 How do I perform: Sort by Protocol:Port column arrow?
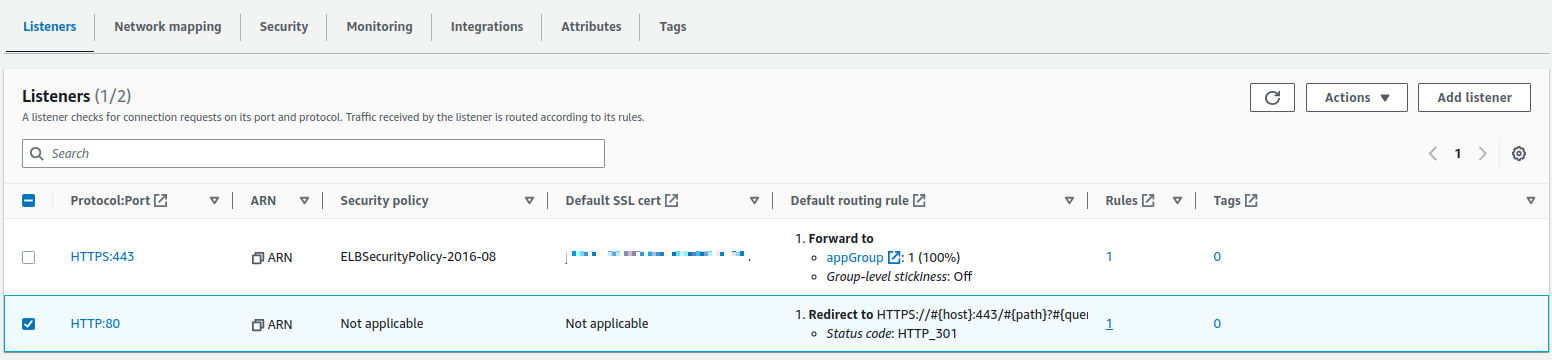214,201
